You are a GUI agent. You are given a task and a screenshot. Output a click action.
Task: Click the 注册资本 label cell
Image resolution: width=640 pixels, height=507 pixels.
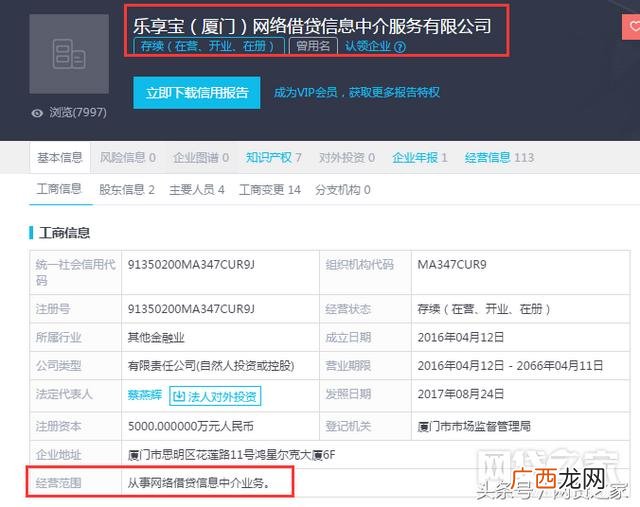pos(76,426)
